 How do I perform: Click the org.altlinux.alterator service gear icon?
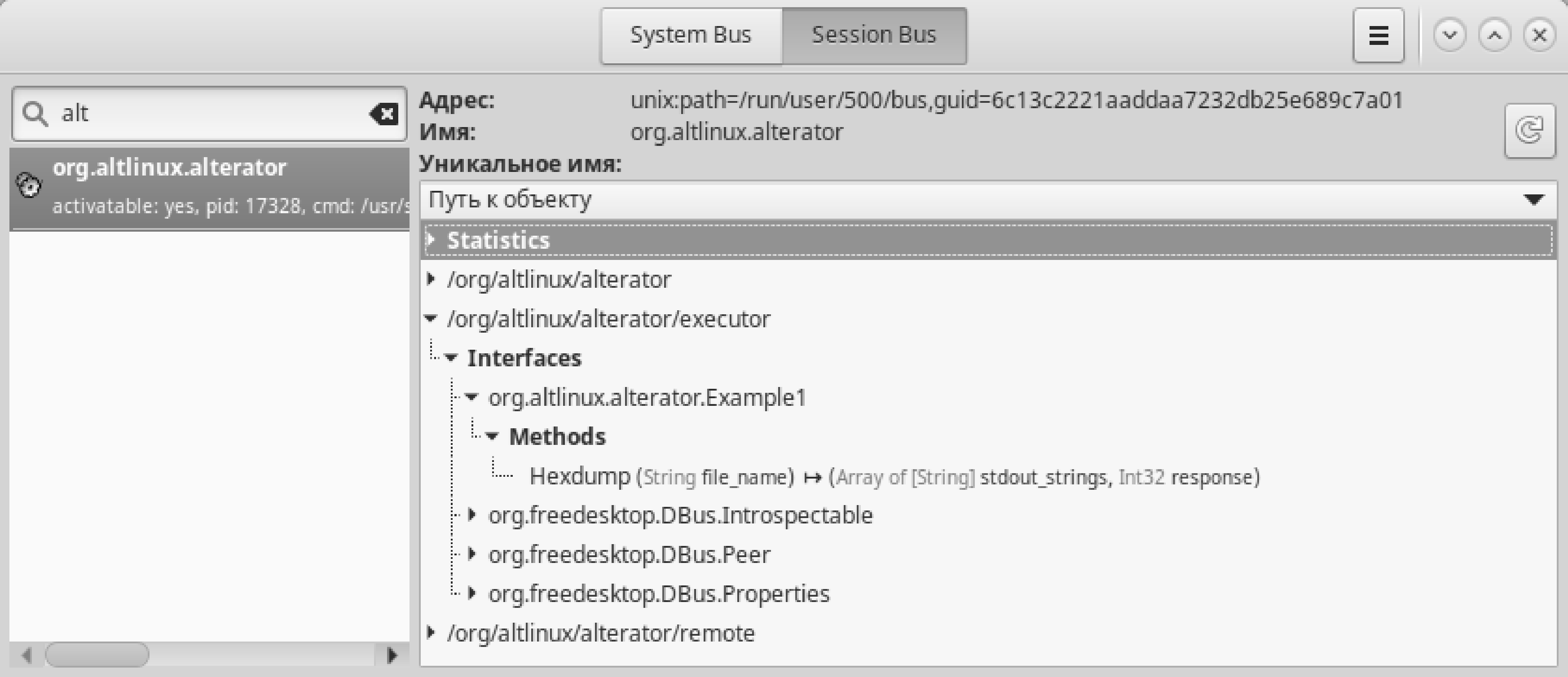click(28, 185)
